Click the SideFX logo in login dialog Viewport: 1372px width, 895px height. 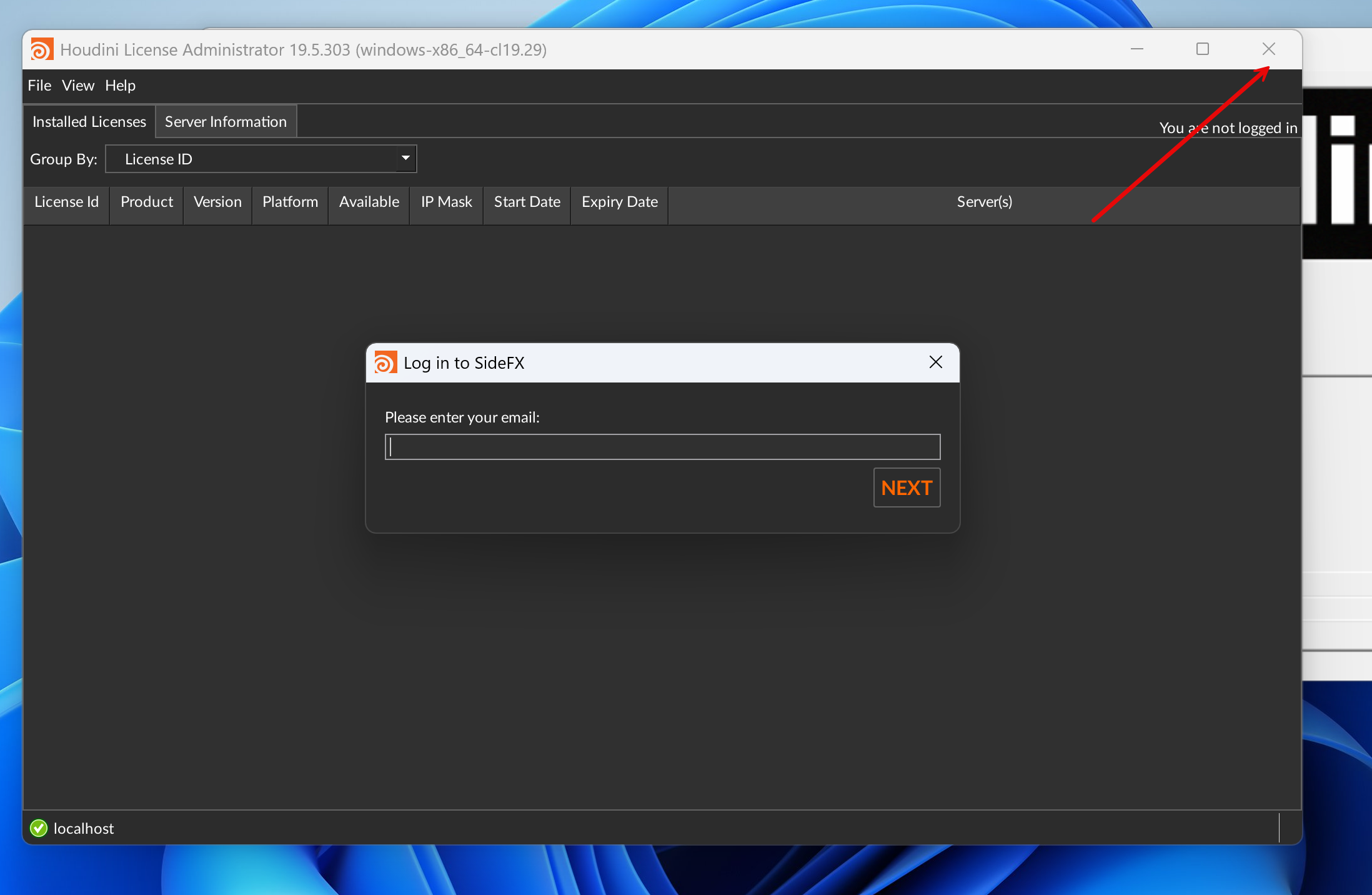pos(385,362)
